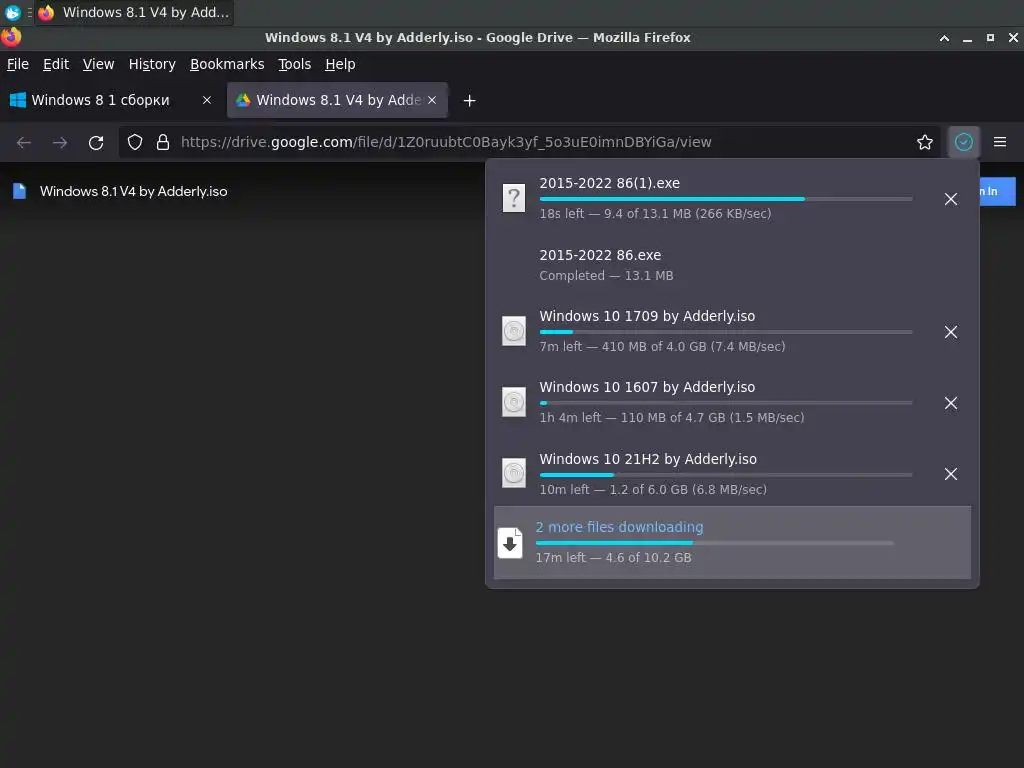Click the blue file icon beside Windows 8.1 V4
This screenshot has height=768, width=1024.
pos(20,191)
